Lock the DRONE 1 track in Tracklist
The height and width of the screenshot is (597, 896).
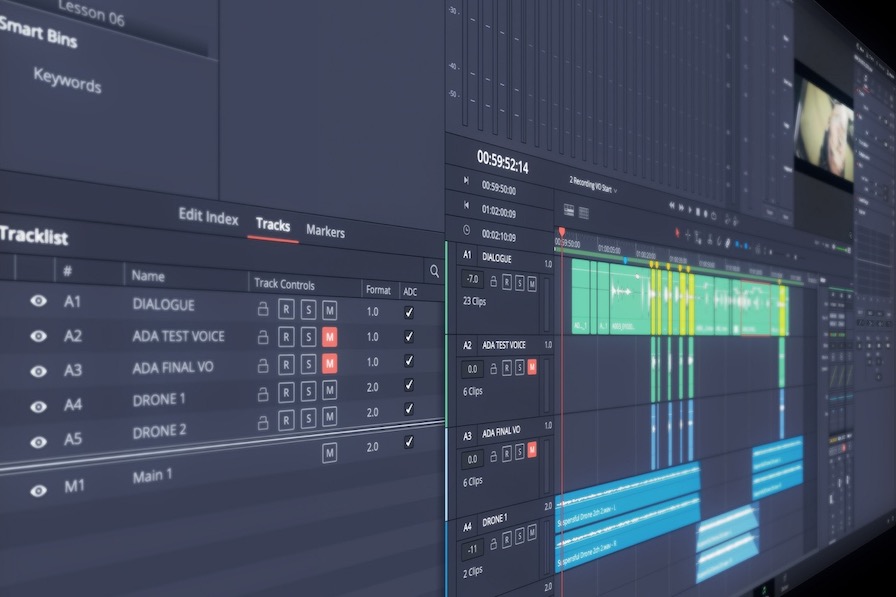pyautogui.click(x=263, y=394)
